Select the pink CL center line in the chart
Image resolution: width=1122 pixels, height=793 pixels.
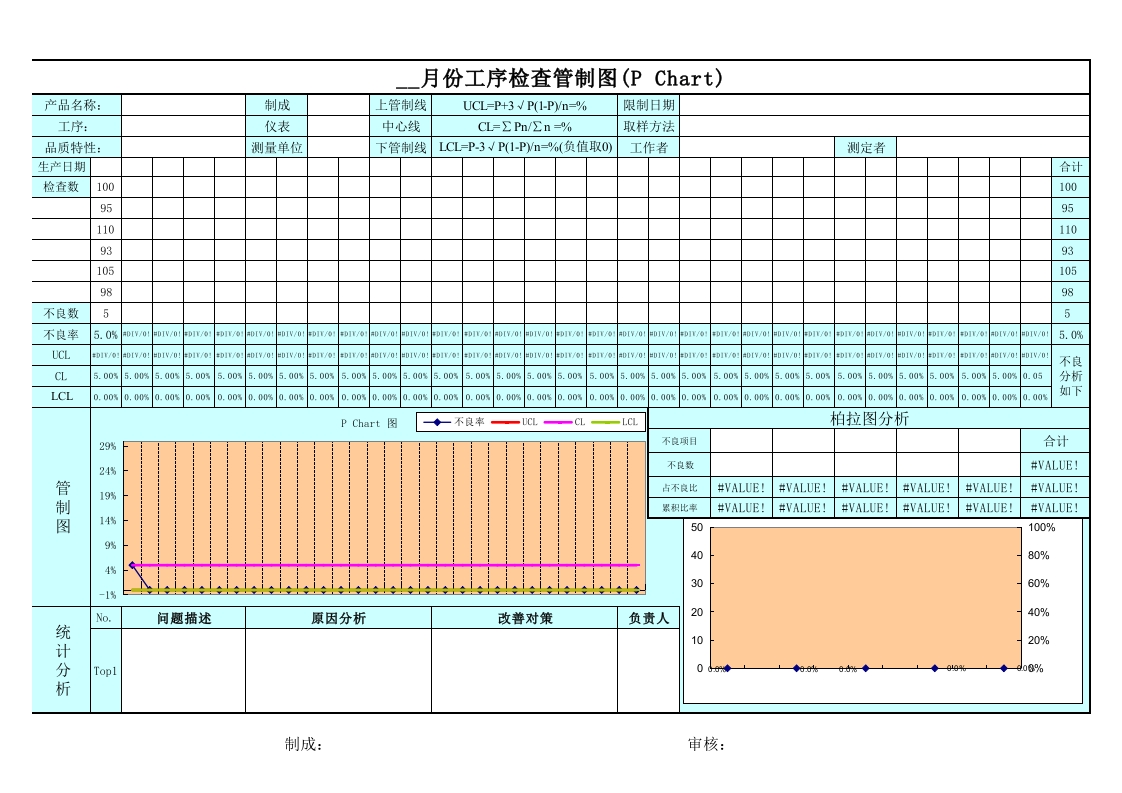pyautogui.click(x=400, y=565)
